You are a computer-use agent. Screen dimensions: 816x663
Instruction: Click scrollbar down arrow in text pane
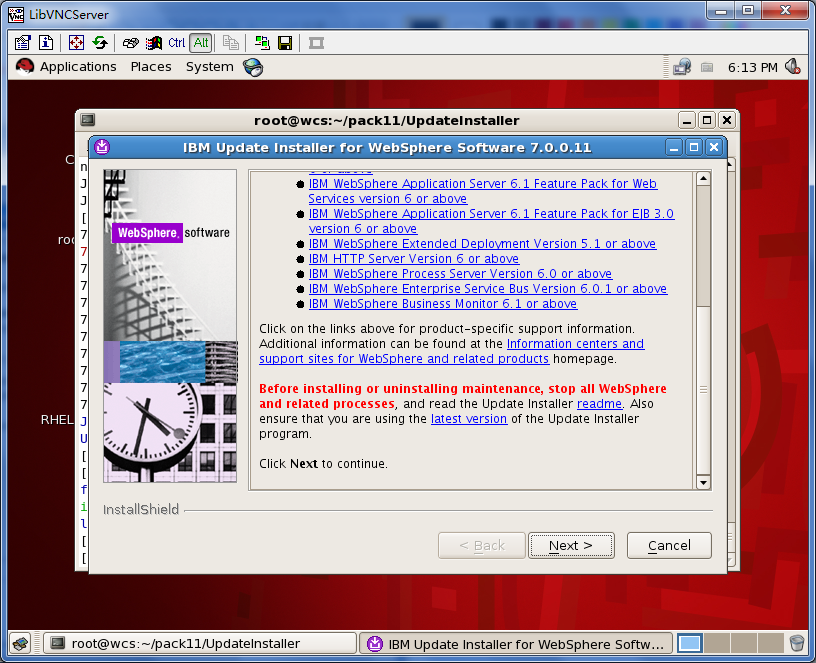pyautogui.click(x=703, y=482)
